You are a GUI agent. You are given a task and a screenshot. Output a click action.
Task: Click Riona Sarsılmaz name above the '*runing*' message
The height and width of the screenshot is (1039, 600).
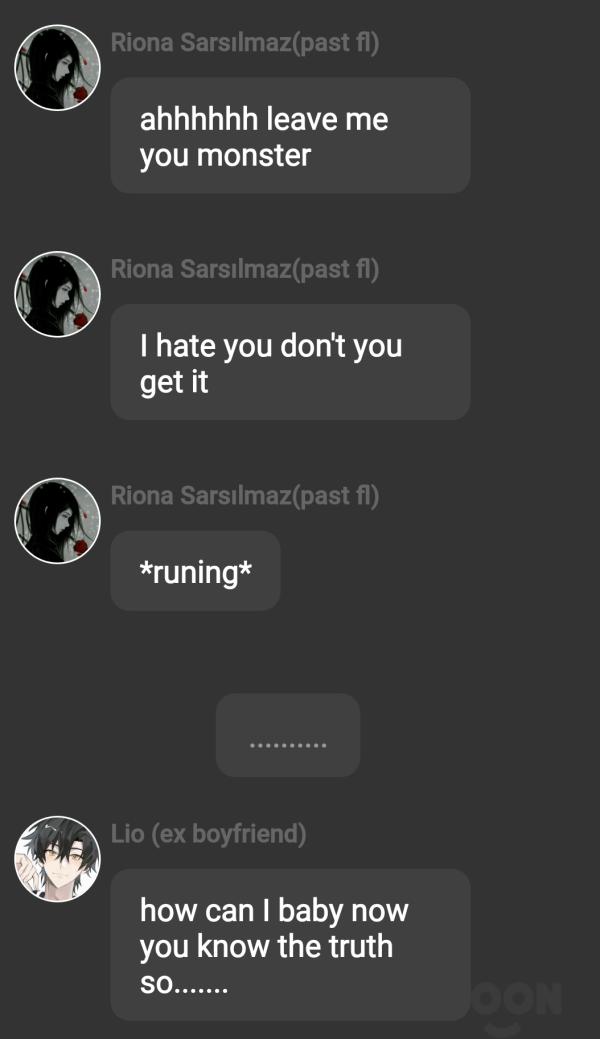pyautogui.click(x=245, y=496)
